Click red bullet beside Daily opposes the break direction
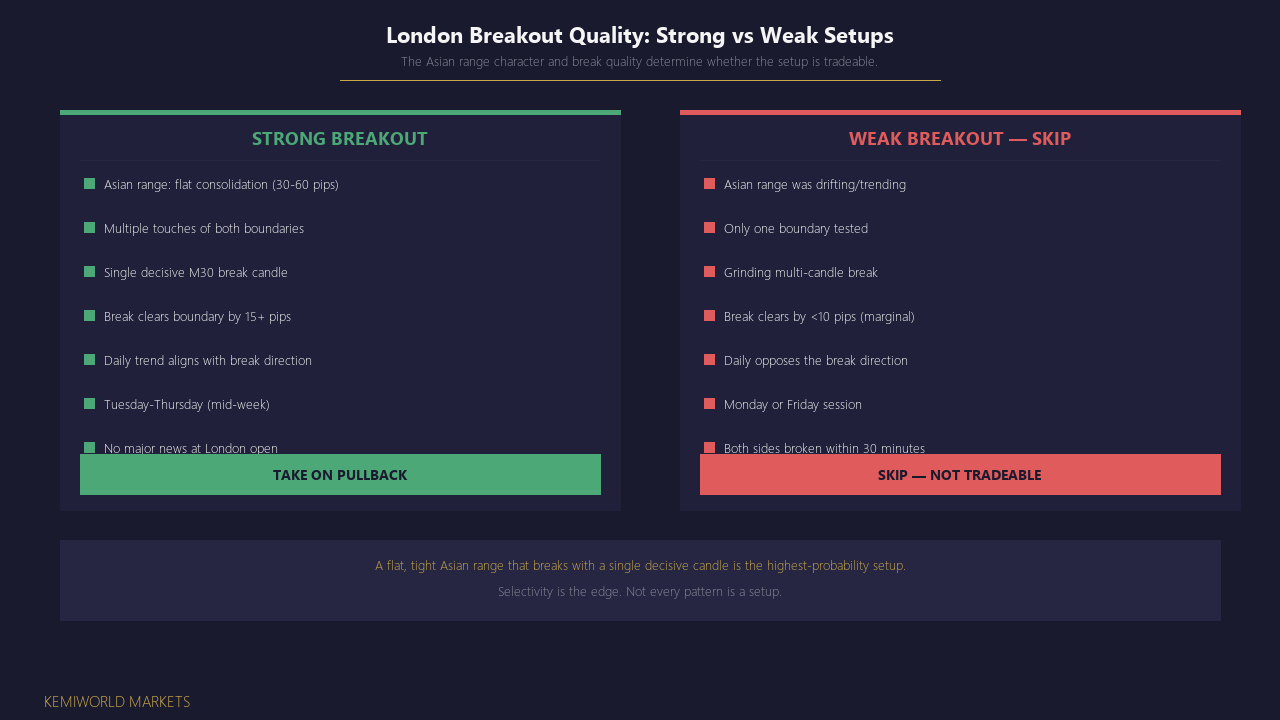 (x=709, y=360)
